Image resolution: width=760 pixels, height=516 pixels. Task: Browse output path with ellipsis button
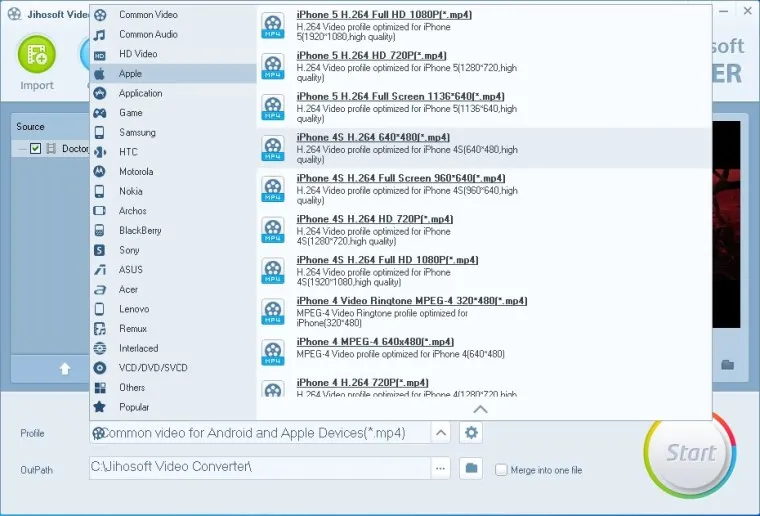tap(440, 468)
